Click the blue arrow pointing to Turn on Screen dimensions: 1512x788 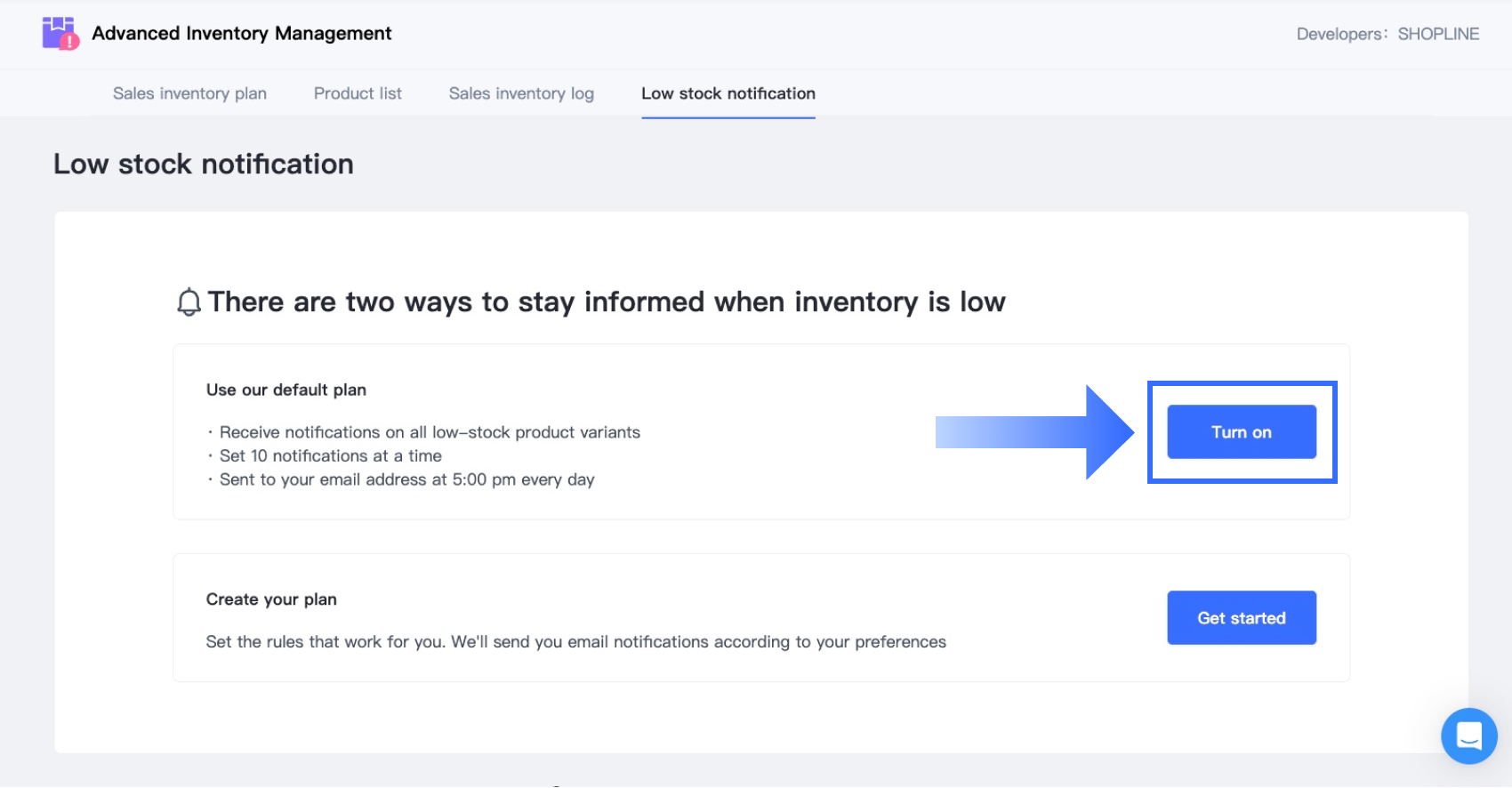[x=1034, y=432]
